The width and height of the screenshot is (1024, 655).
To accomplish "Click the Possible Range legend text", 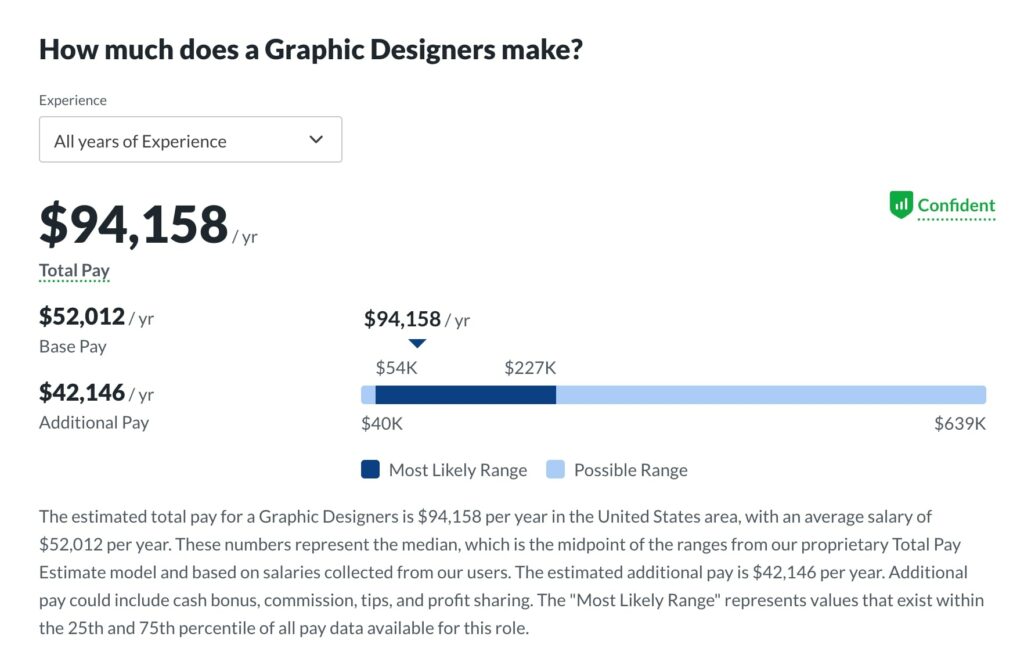I will pos(630,470).
